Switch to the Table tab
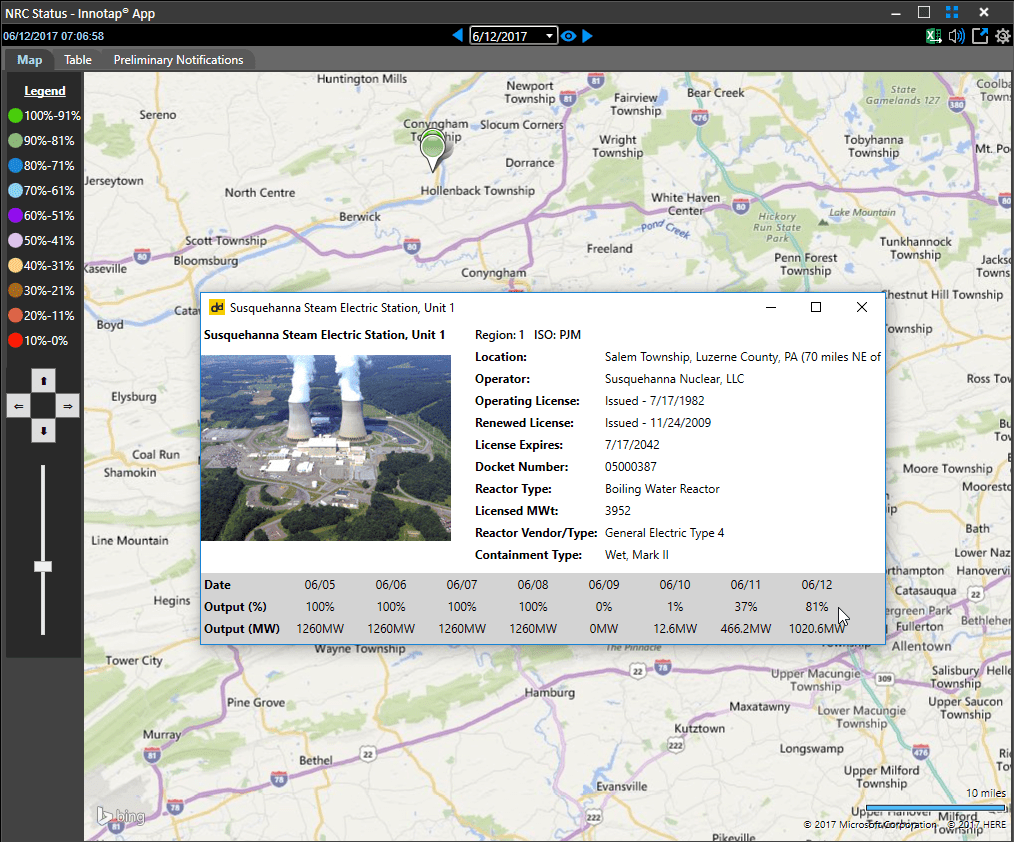The height and width of the screenshot is (842, 1014). [x=78, y=59]
